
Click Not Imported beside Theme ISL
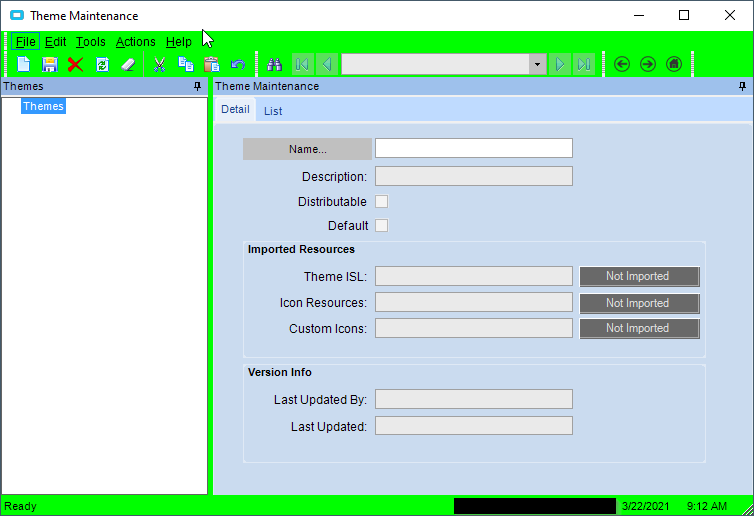click(640, 276)
